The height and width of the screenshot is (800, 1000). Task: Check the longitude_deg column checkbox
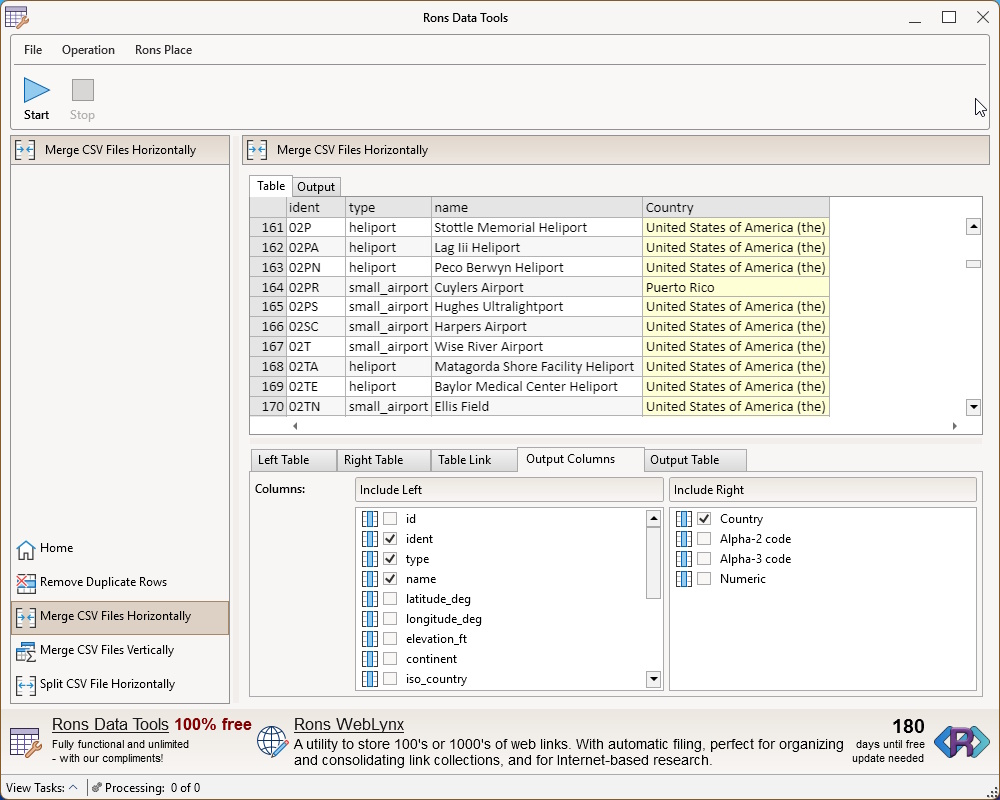pyautogui.click(x=390, y=619)
